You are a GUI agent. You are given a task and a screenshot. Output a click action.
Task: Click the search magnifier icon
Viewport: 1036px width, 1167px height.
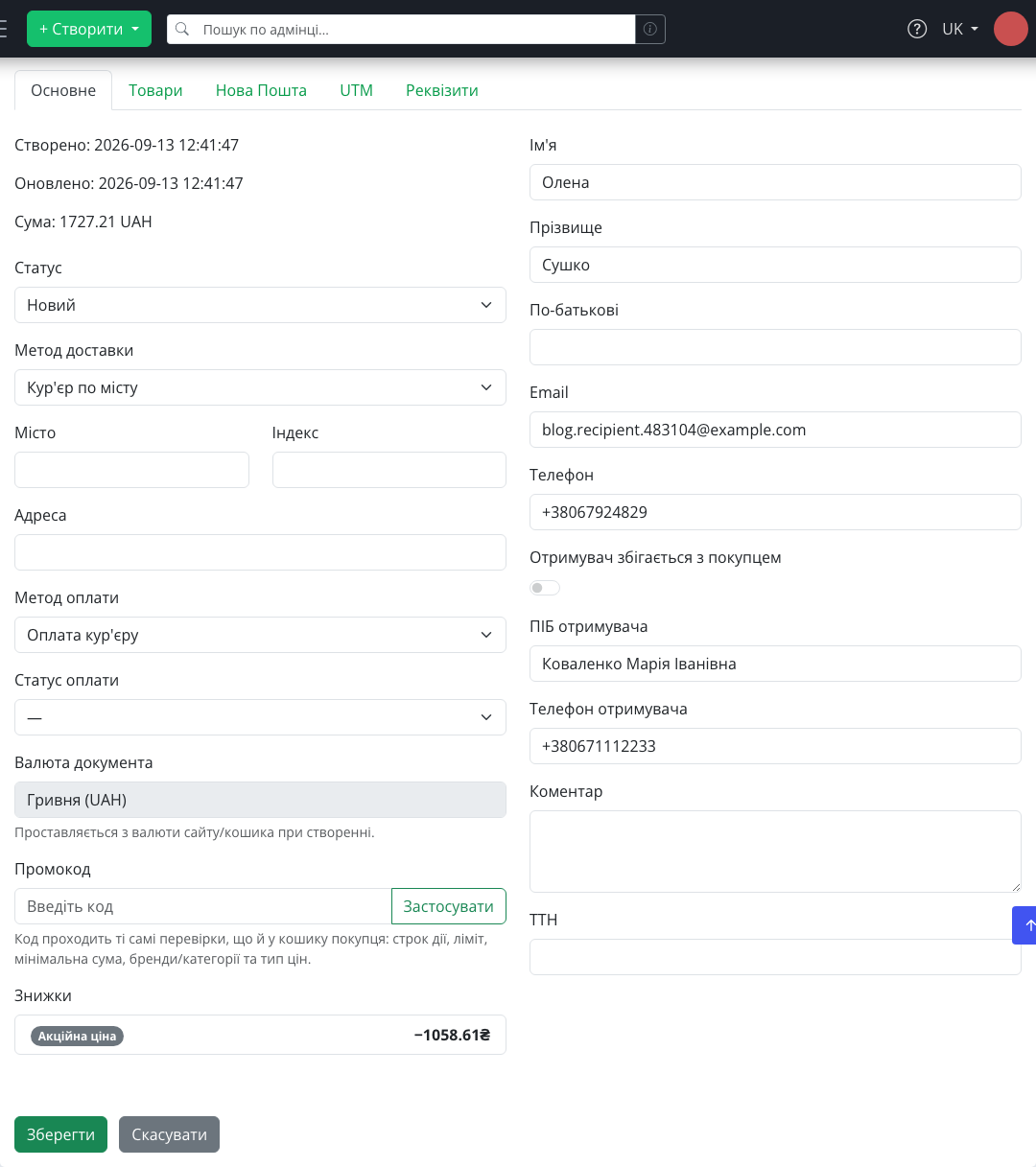tap(182, 30)
